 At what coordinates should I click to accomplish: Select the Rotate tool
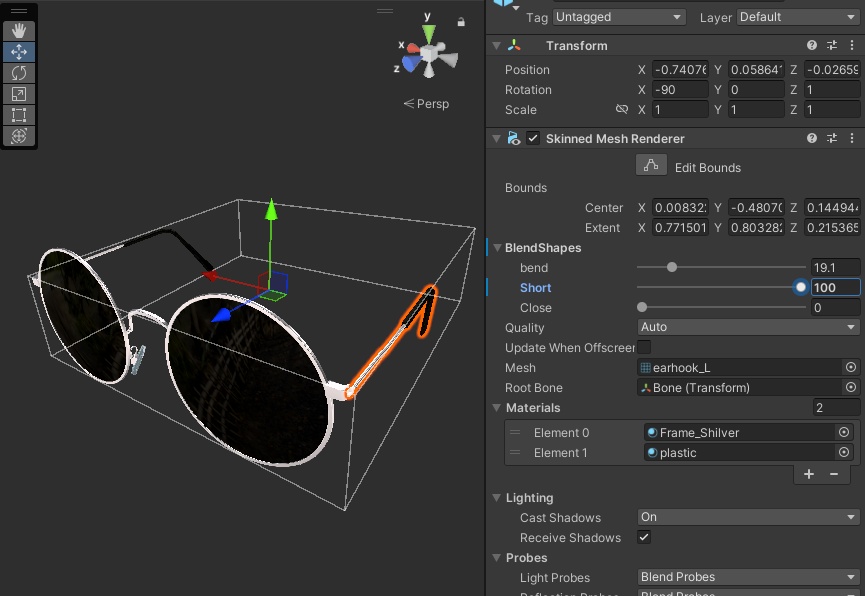coord(19,73)
